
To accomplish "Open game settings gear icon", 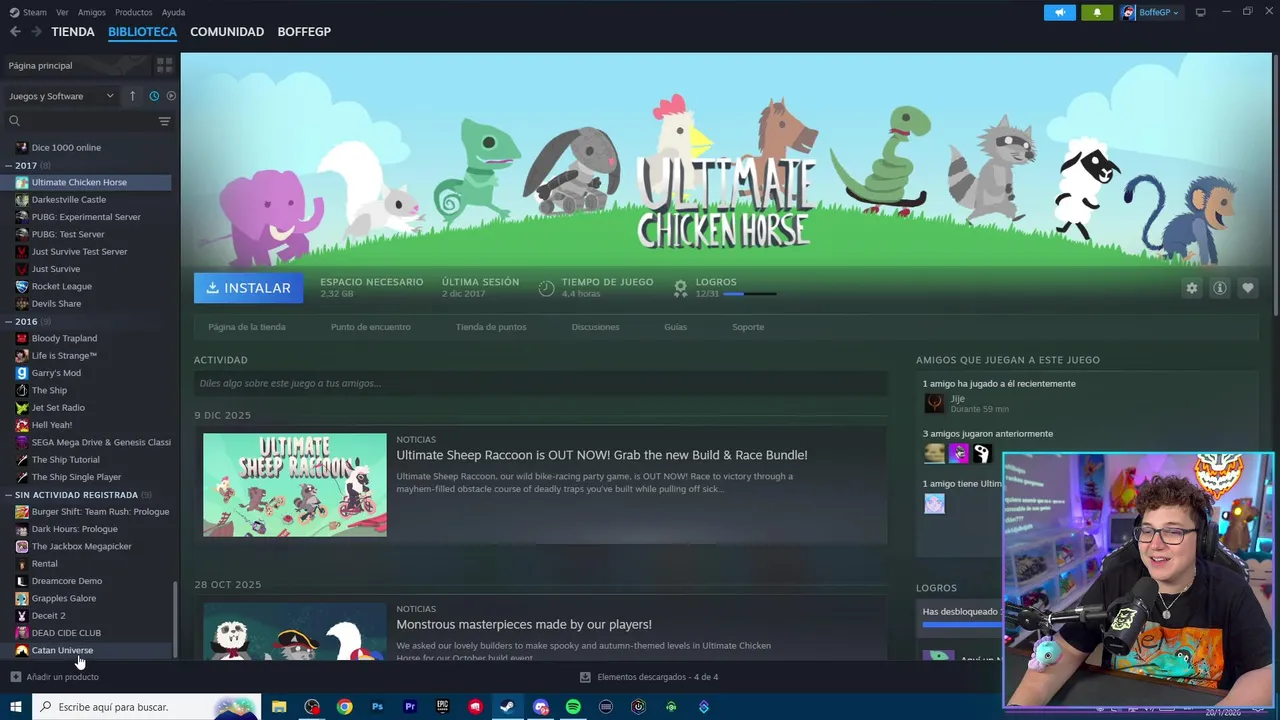I will (x=1191, y=288).
